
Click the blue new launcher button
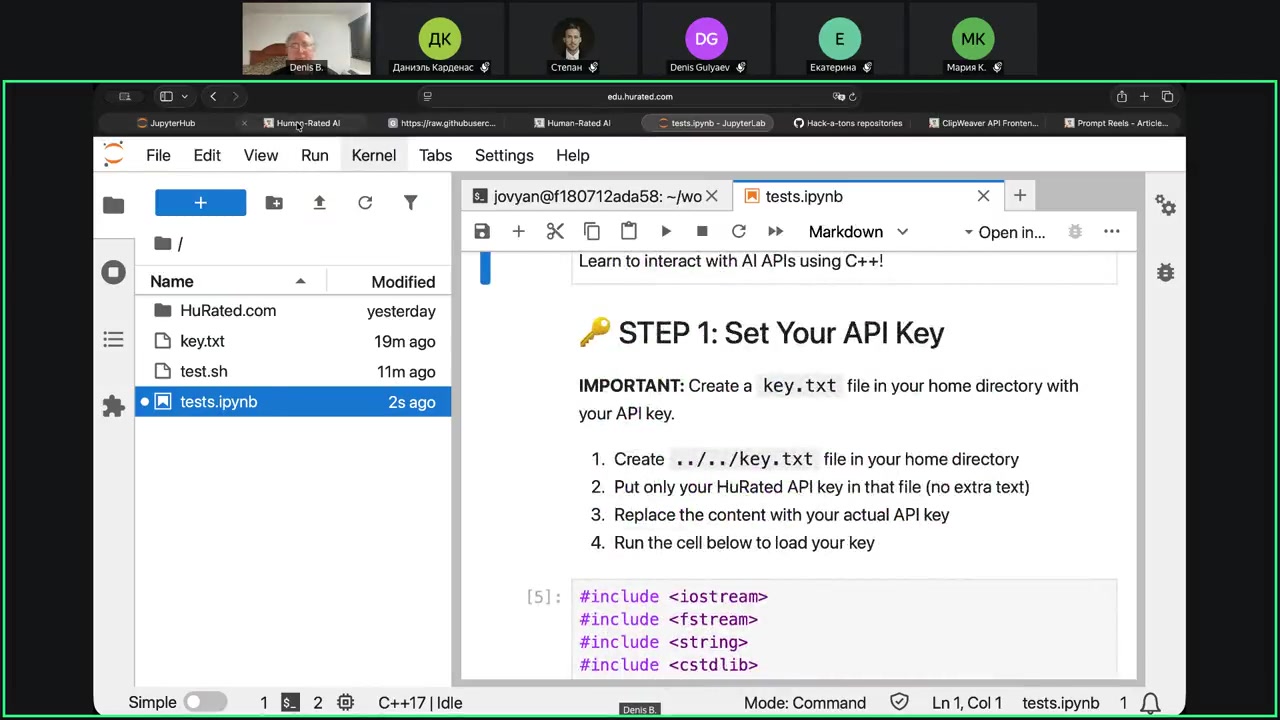(x=200, y=203)
